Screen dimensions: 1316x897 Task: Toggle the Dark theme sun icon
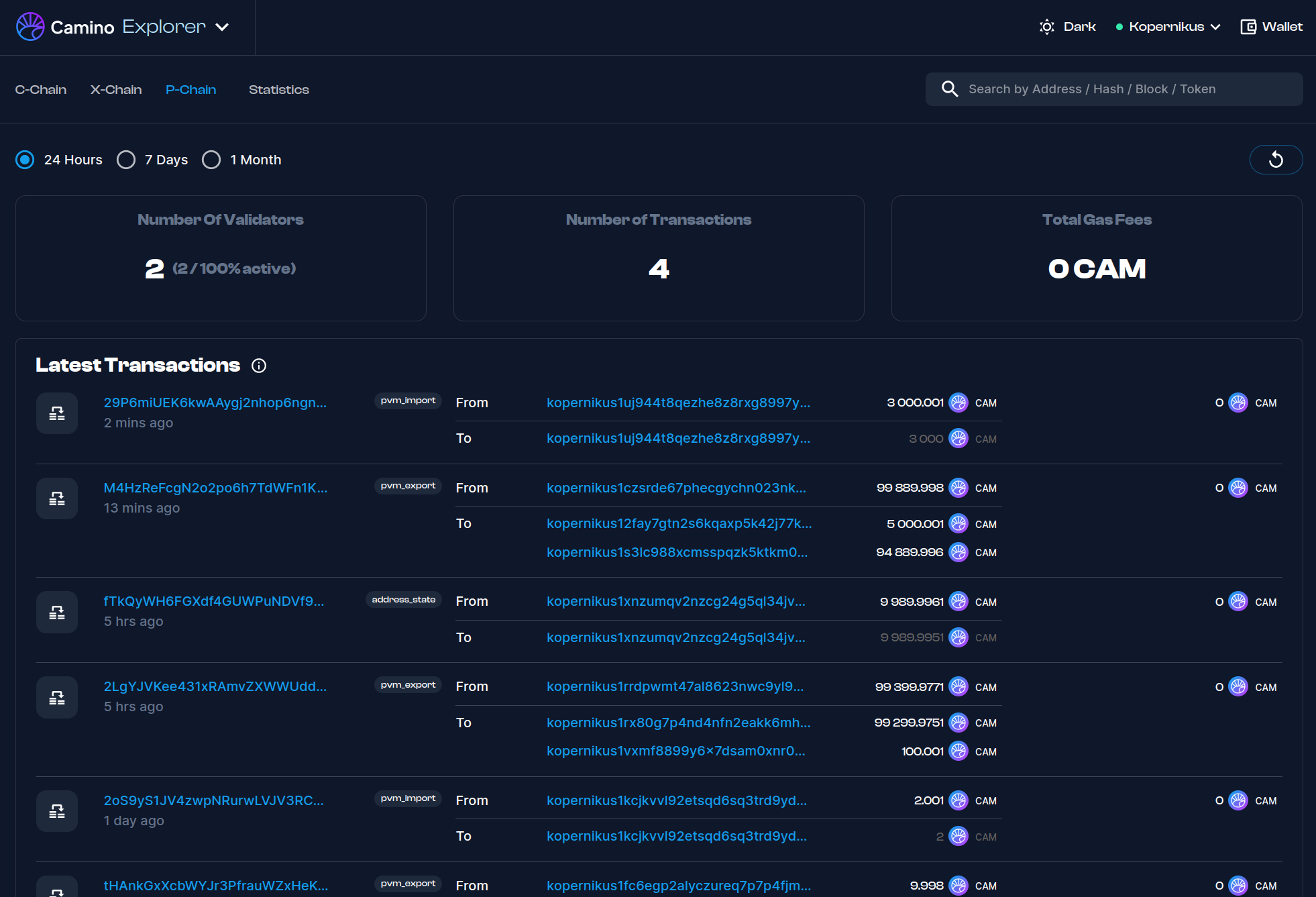[x=1046, y=27]
